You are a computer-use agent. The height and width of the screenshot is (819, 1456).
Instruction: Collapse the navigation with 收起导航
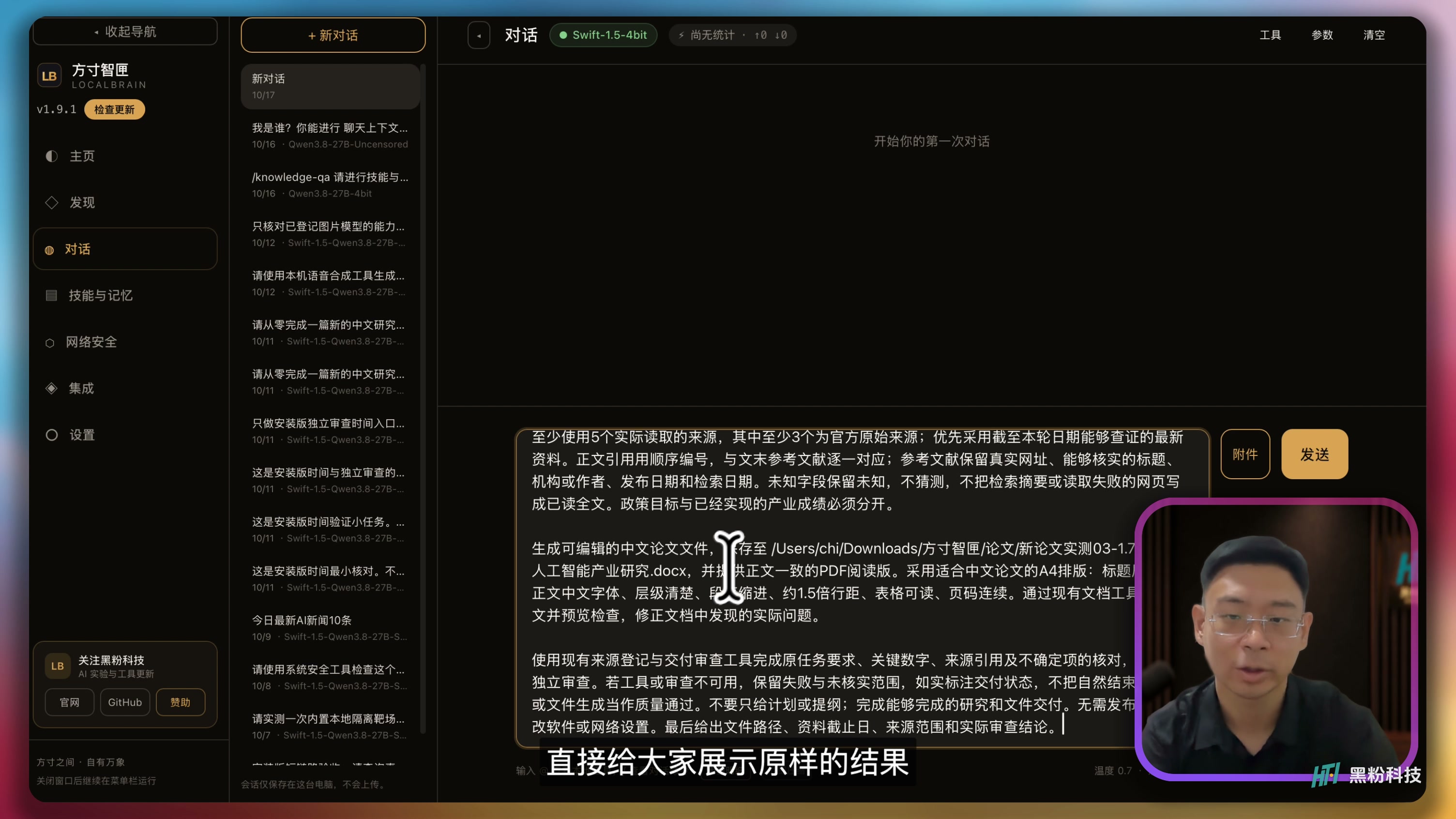[x=125, y=31]
